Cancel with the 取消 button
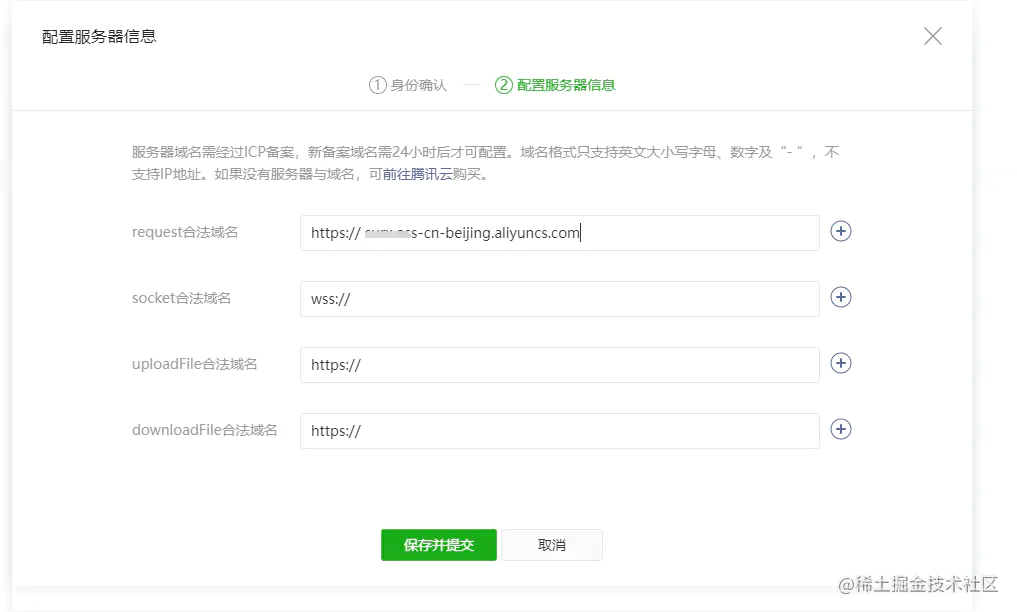Image resolution: width=1017 pixels, height=612 pixels. click(552, 545)
